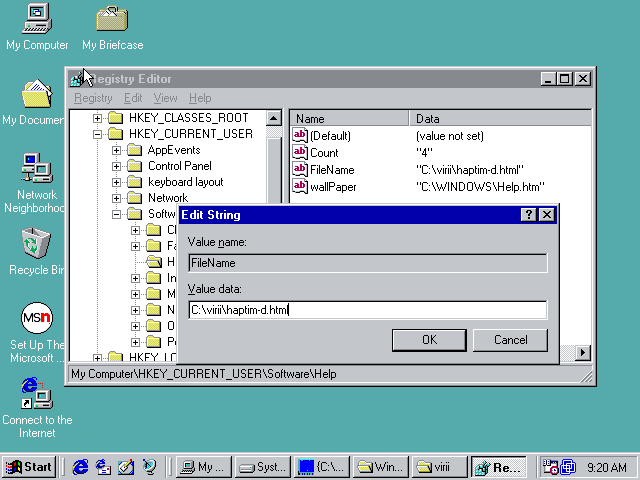
Task: Click the View Channels quick launch icon
Action: pos(149,467)
